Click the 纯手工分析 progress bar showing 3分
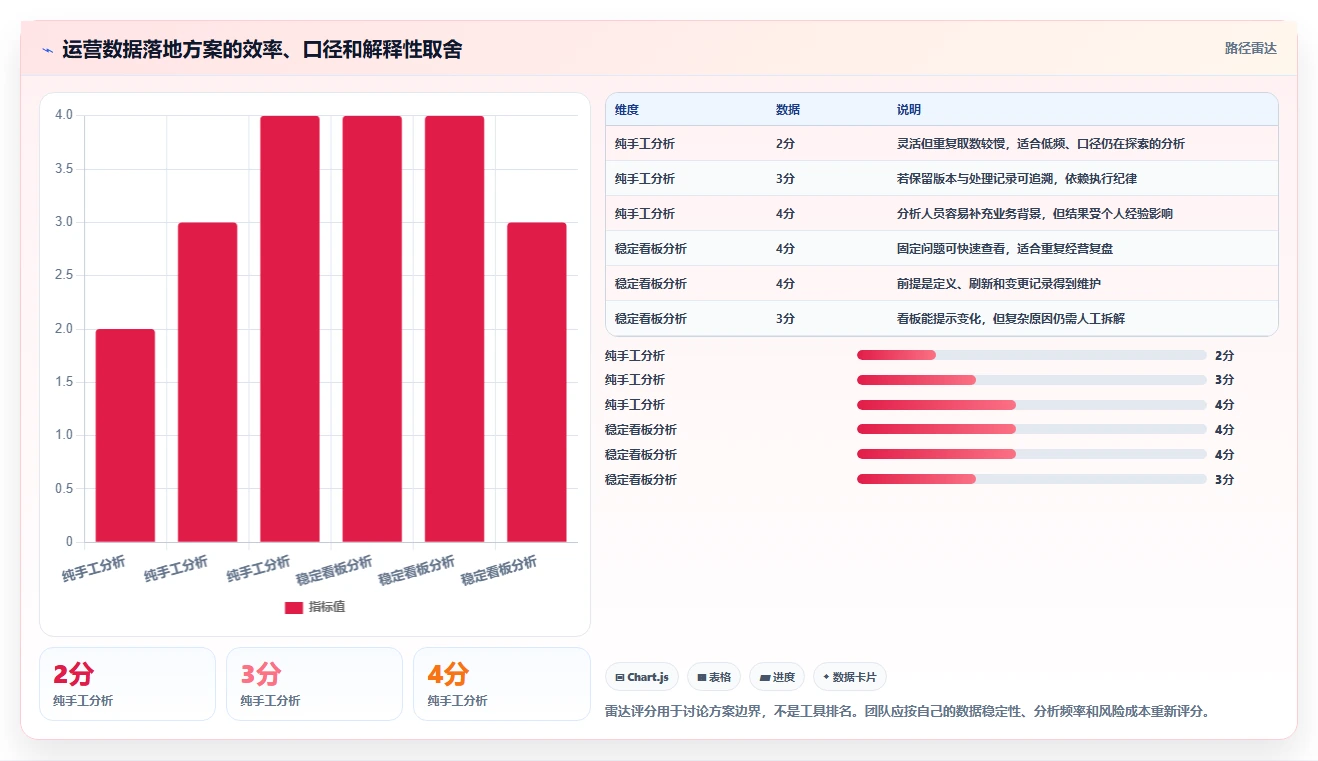Screen dimensions: 1318x761 point(1032,380)
